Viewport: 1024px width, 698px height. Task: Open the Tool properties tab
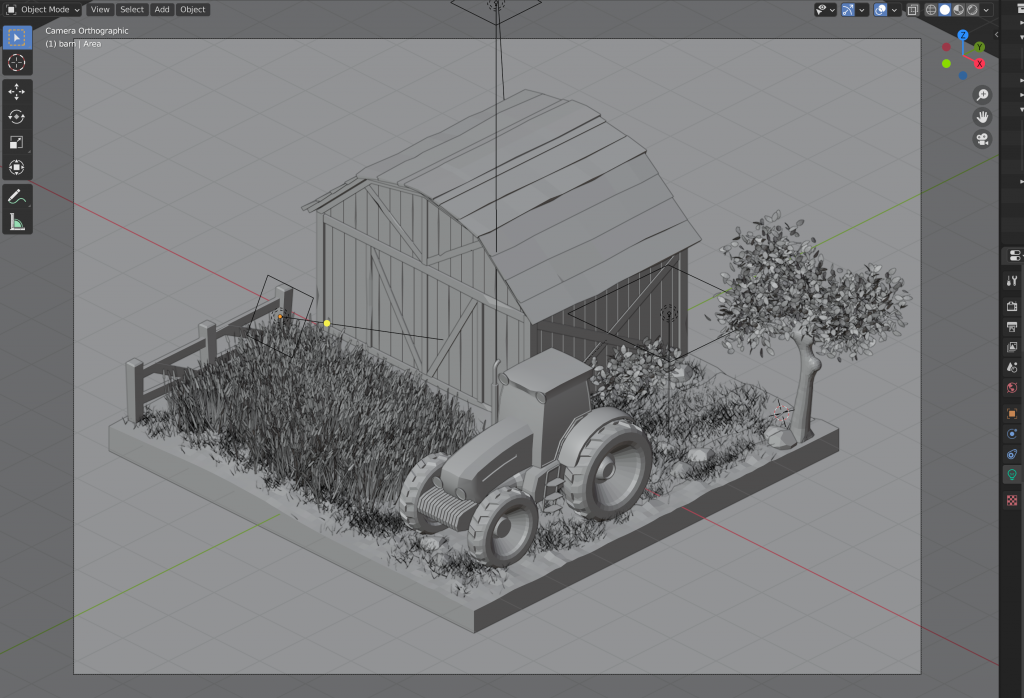tap(1012, 281)
